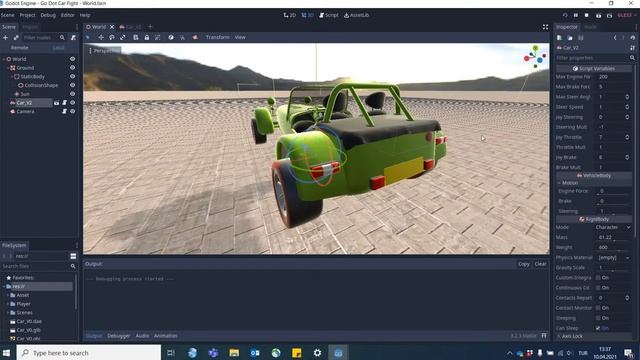Viewport: 640px width, 360px height.
Task: Select the Move Mode tool
Action: [x=100, y=37]
